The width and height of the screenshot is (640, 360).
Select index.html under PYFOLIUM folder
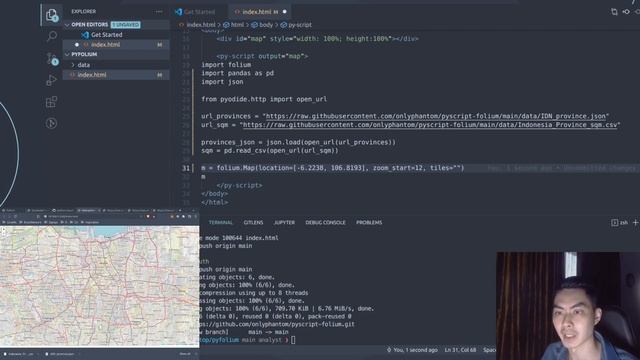[x=116, y=75]
